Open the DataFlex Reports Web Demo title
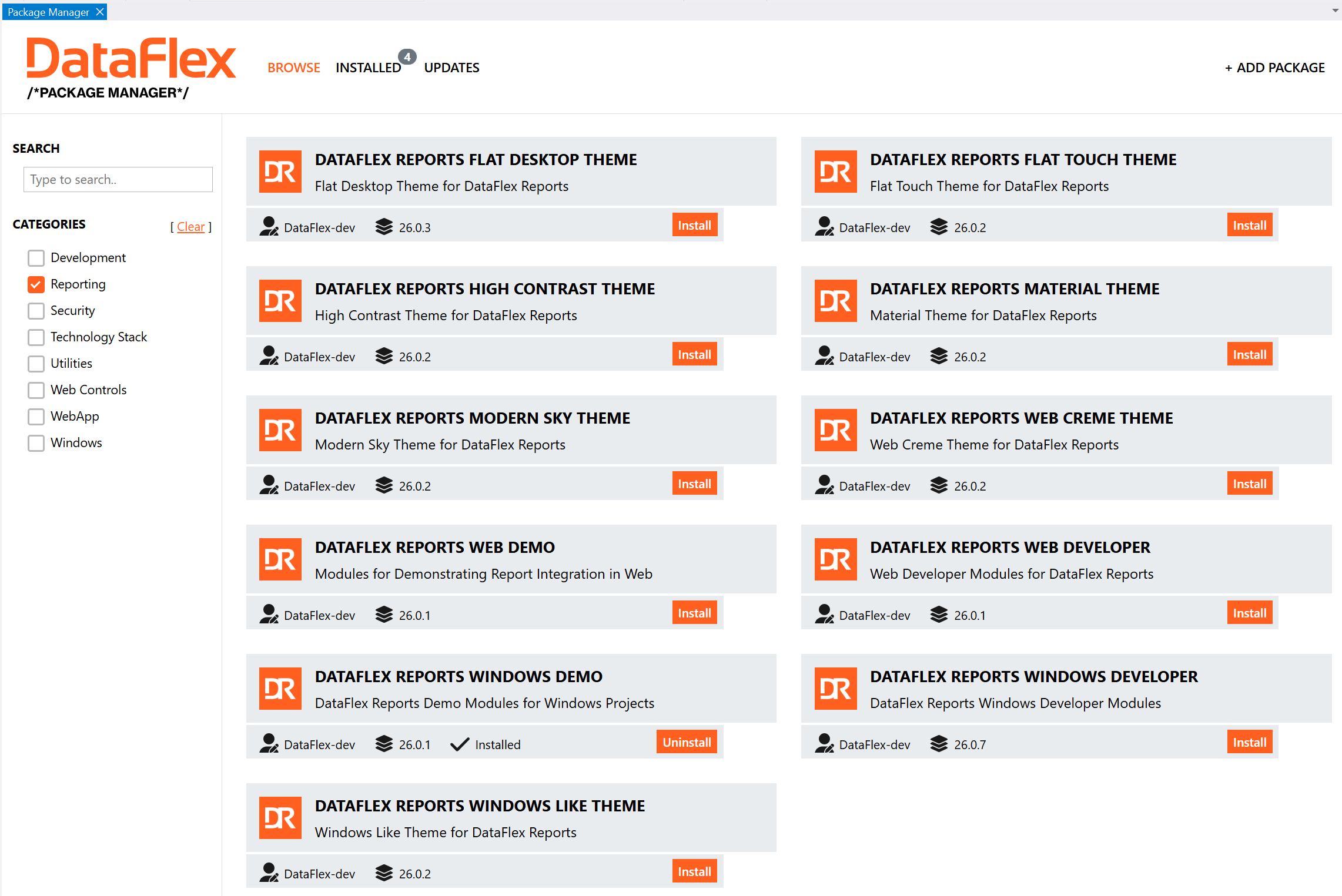The image size is (1342, 896). [434, 548]
